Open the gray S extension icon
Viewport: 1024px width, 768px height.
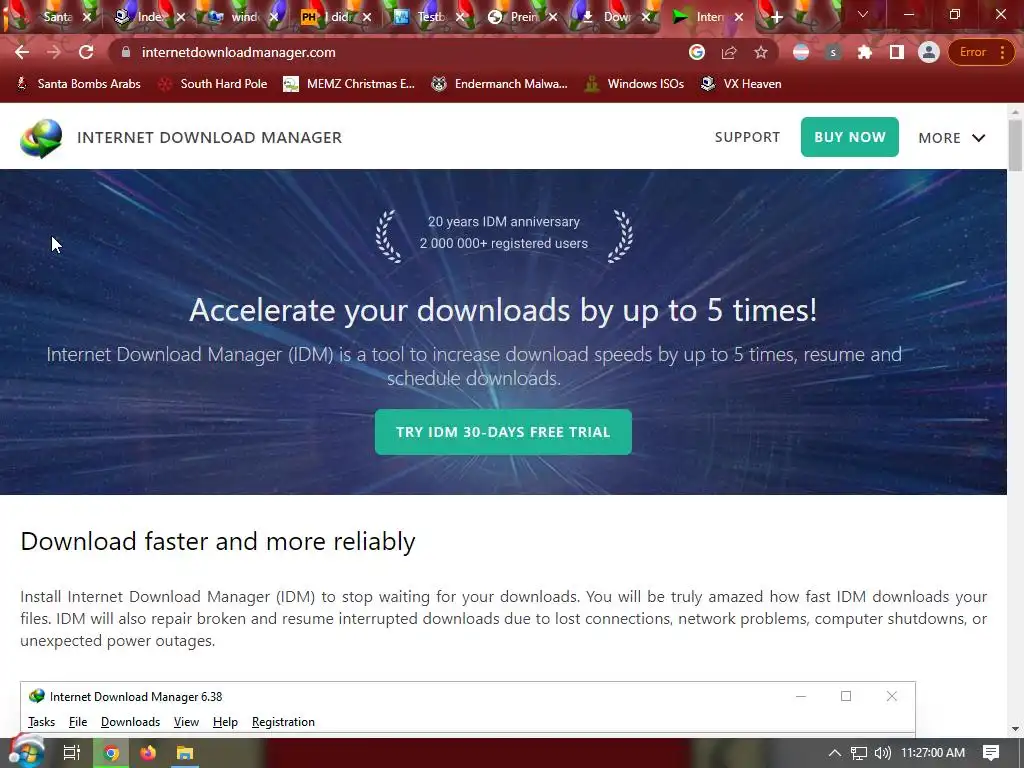833,52
